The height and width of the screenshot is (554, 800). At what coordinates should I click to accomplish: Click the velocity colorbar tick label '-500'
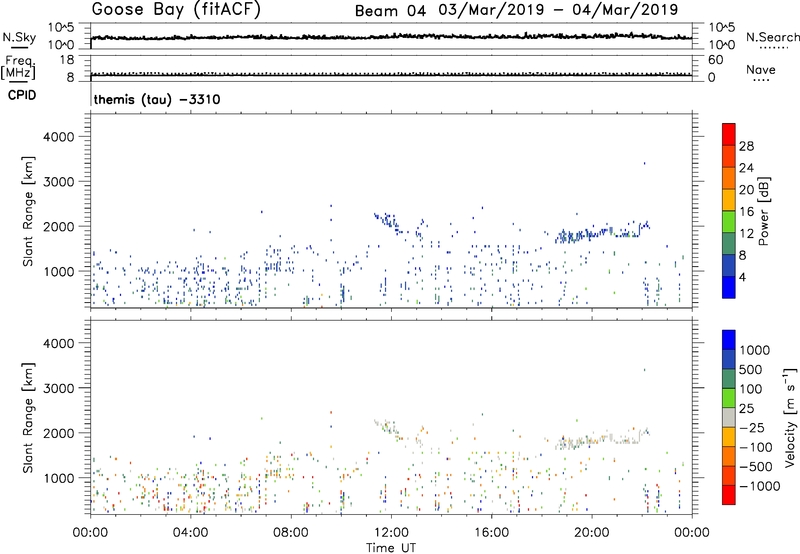tap(755, 466)
